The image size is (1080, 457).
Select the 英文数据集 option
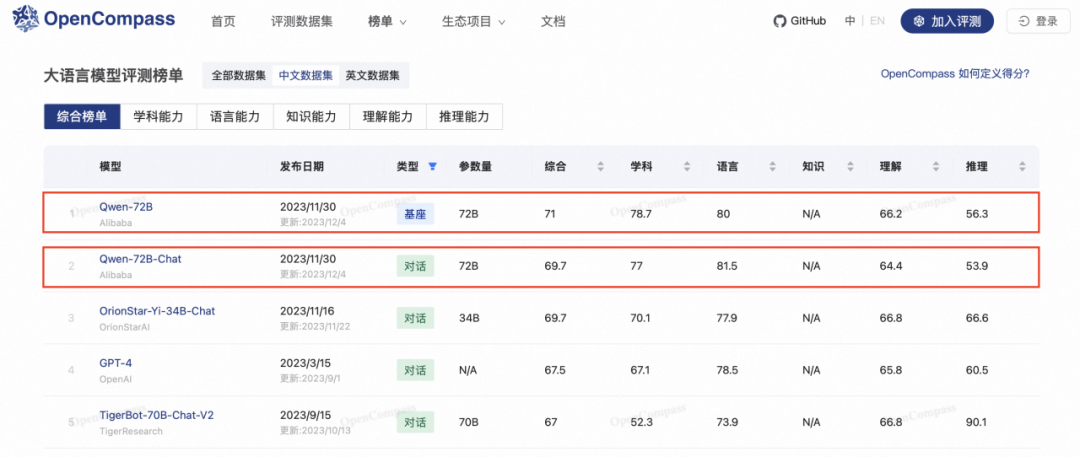click(x=373, y=76)
